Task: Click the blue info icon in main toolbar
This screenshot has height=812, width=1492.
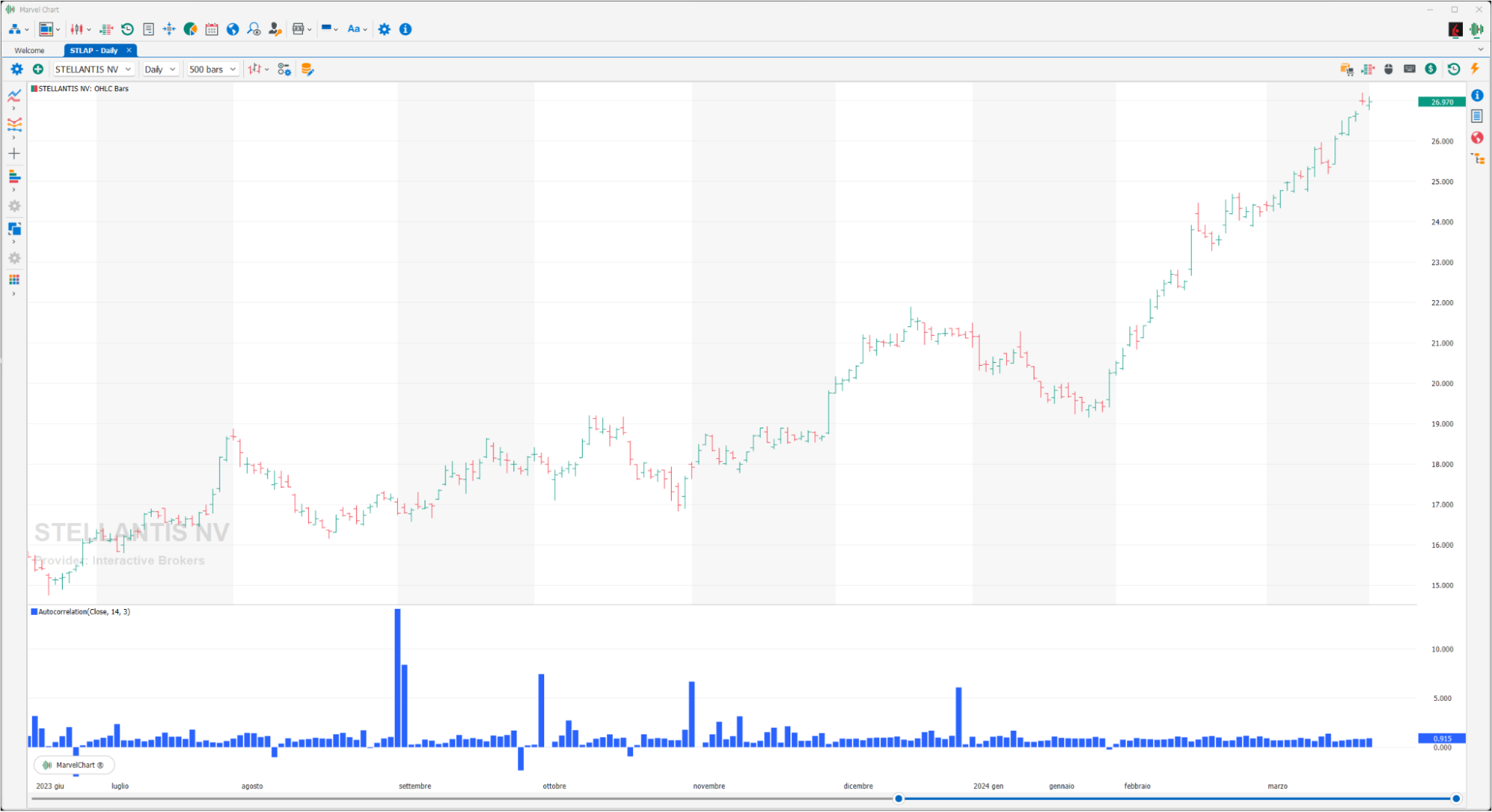Action: 405,29
